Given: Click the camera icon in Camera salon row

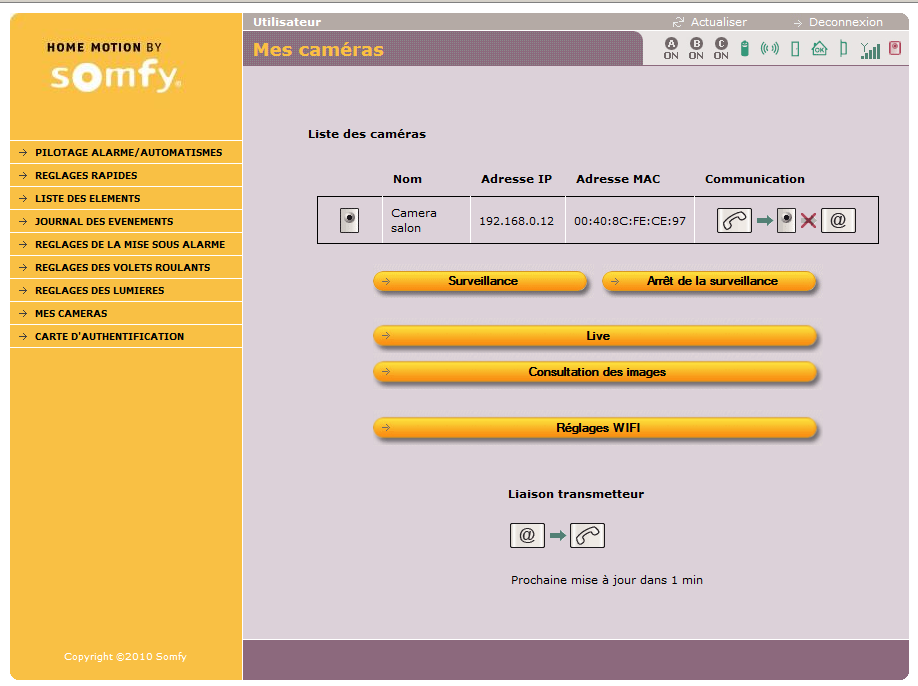Looking at the screenshot, I should tap(349, 220).
